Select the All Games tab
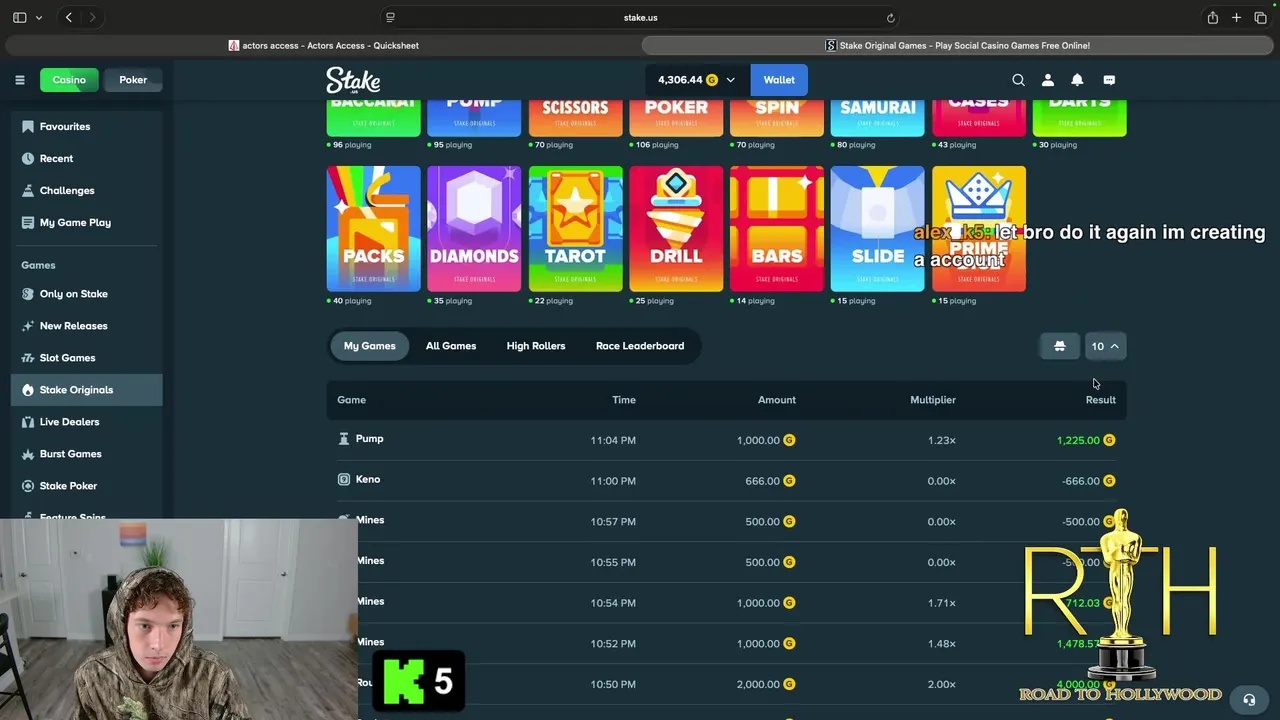This screenshot has width=1280, height=720. (451, 346)
